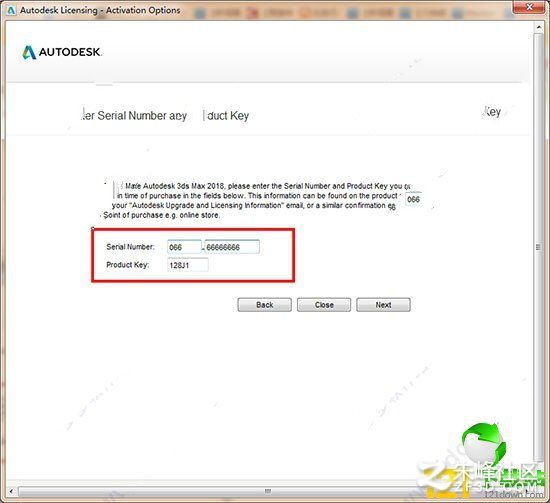Click the vertical scrollbar thumb grip
The image size is (550, 503).
click(x=538, y=247)
